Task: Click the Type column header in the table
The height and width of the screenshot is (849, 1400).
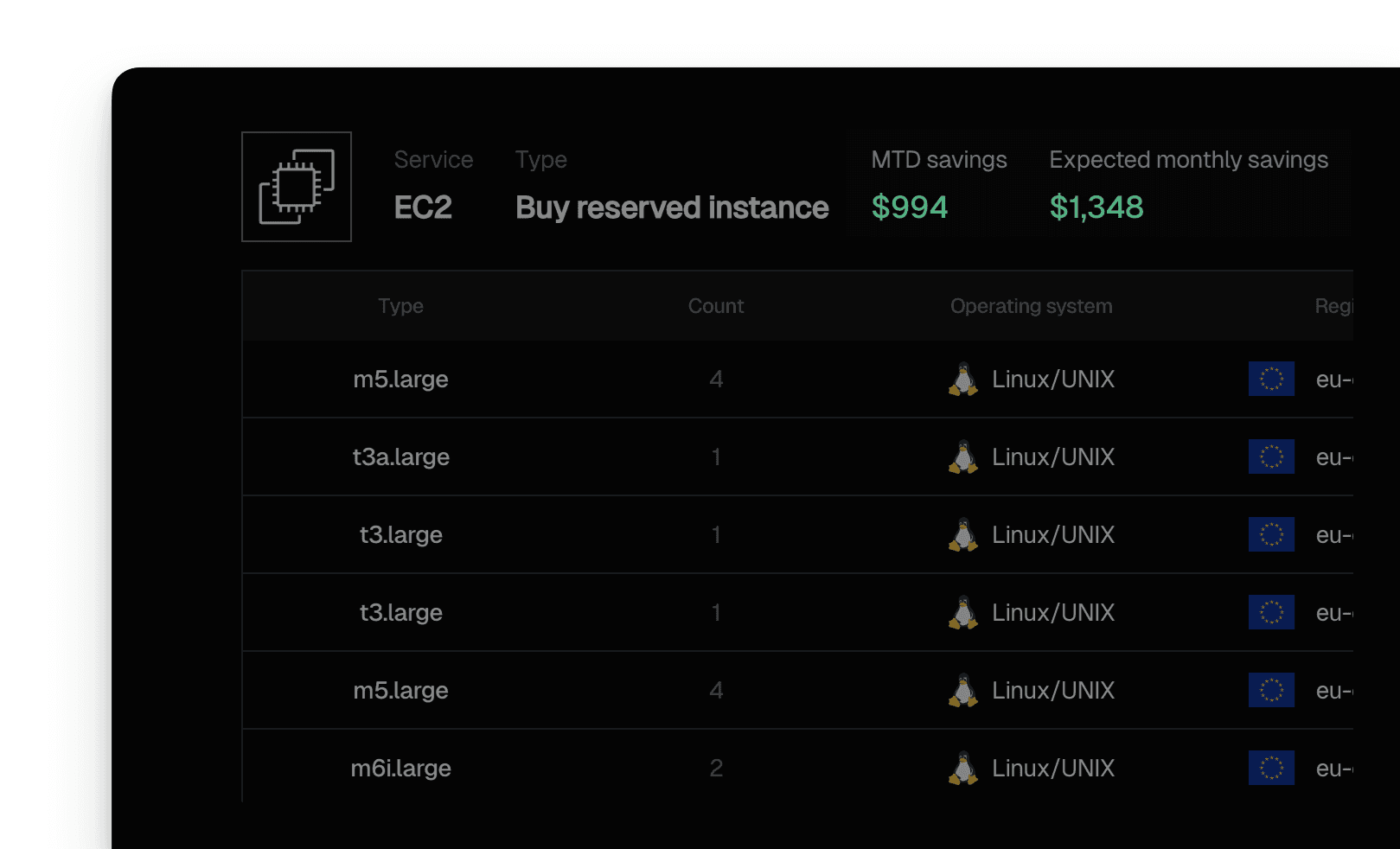Action: 400,306
